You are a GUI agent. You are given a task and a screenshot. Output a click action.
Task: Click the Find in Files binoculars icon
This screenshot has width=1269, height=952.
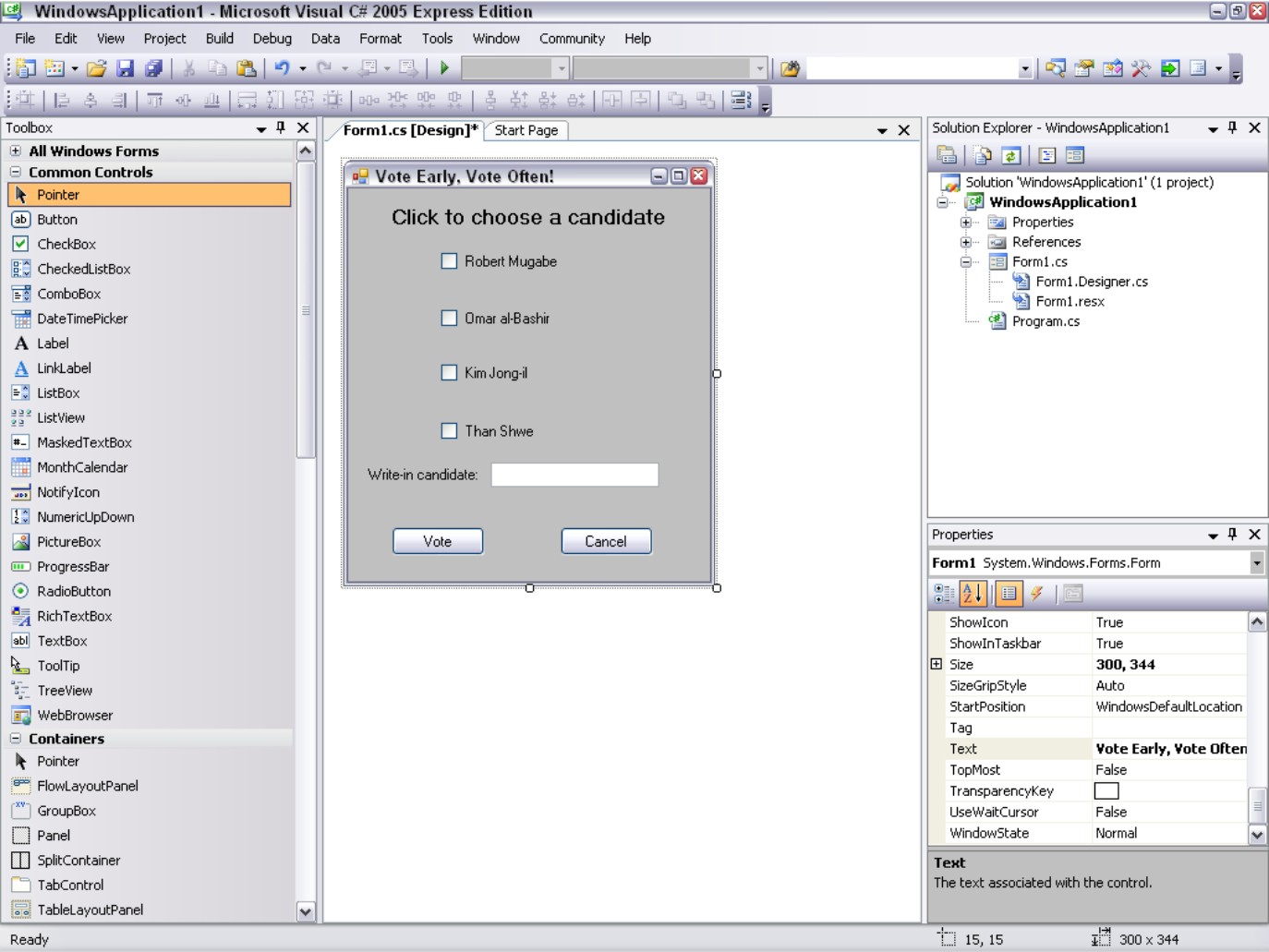click(x=790, y=68)
